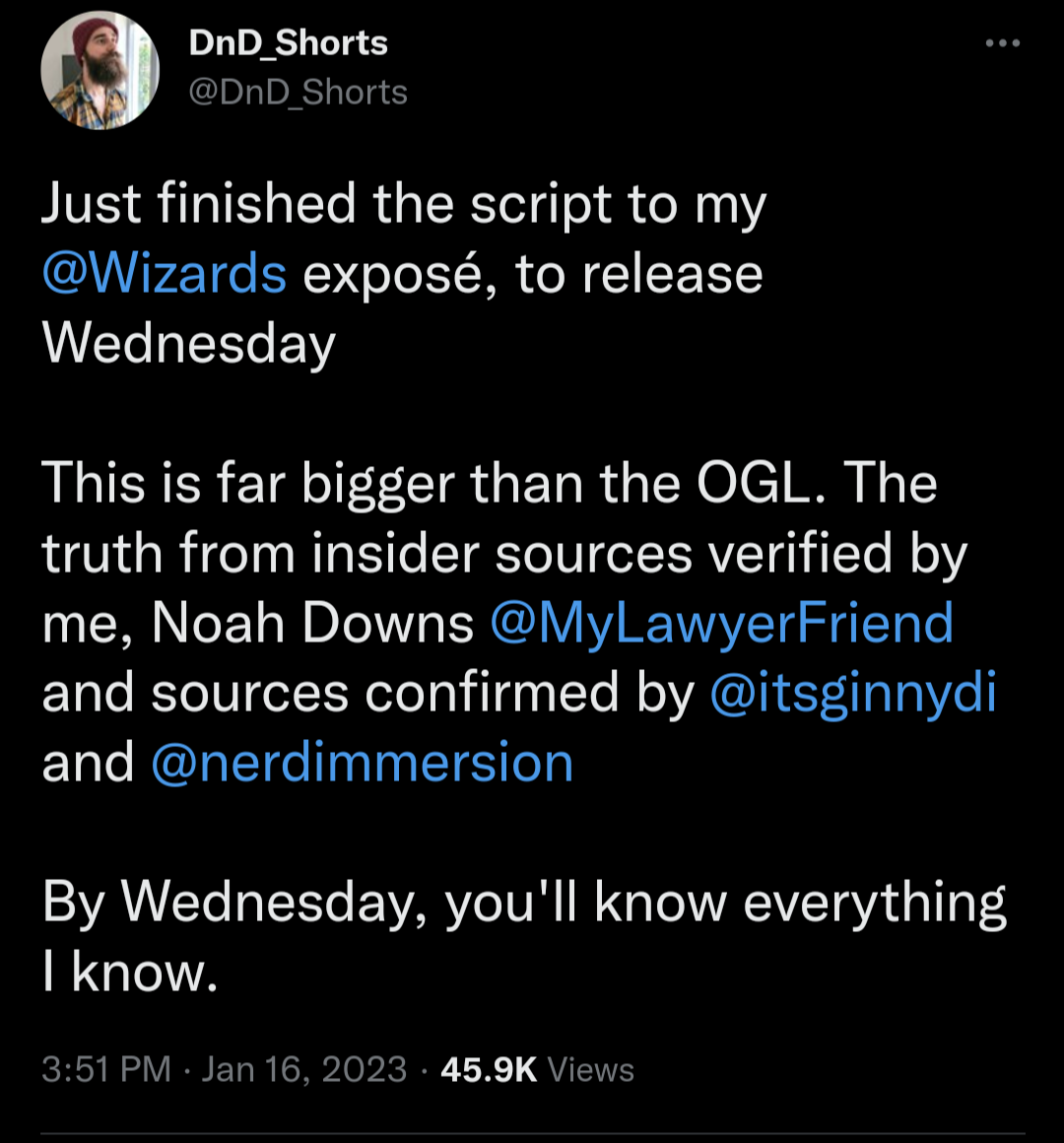Click the Views label beside the count

[590, 1070]
